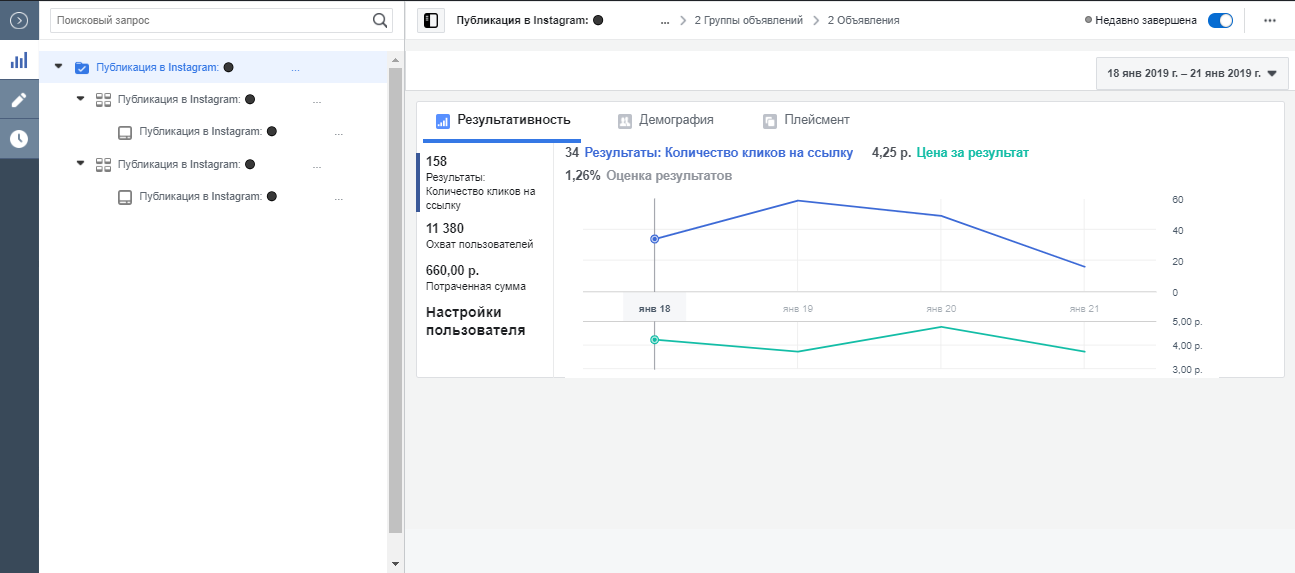Image resolution: width=1295 pixels, height=573 pixels.
Task: Click the Недавно завершена status label
Action: 1145,20
